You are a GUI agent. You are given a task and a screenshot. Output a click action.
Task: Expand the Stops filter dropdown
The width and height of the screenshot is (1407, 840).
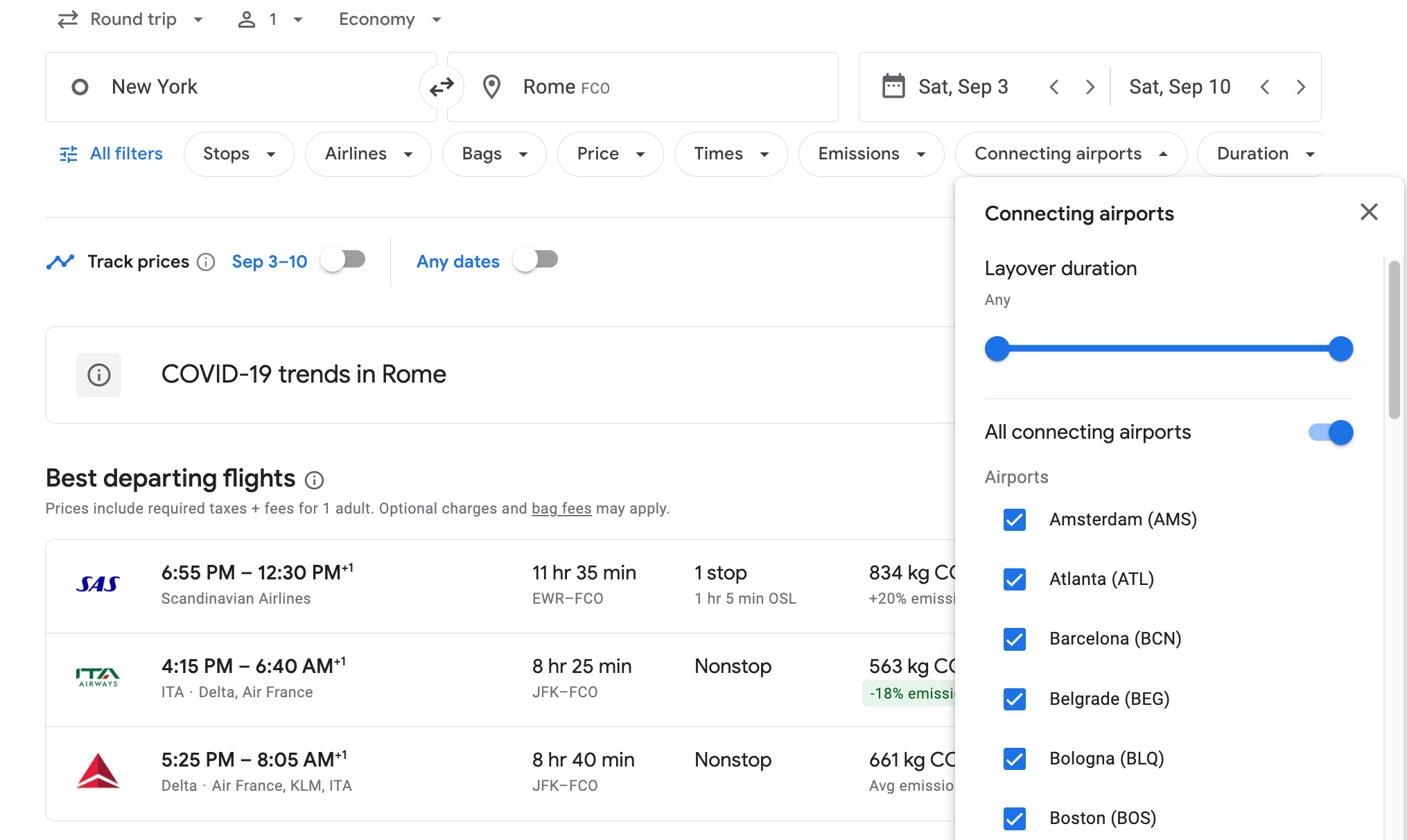pyautogui.click(x=238, y=154)
